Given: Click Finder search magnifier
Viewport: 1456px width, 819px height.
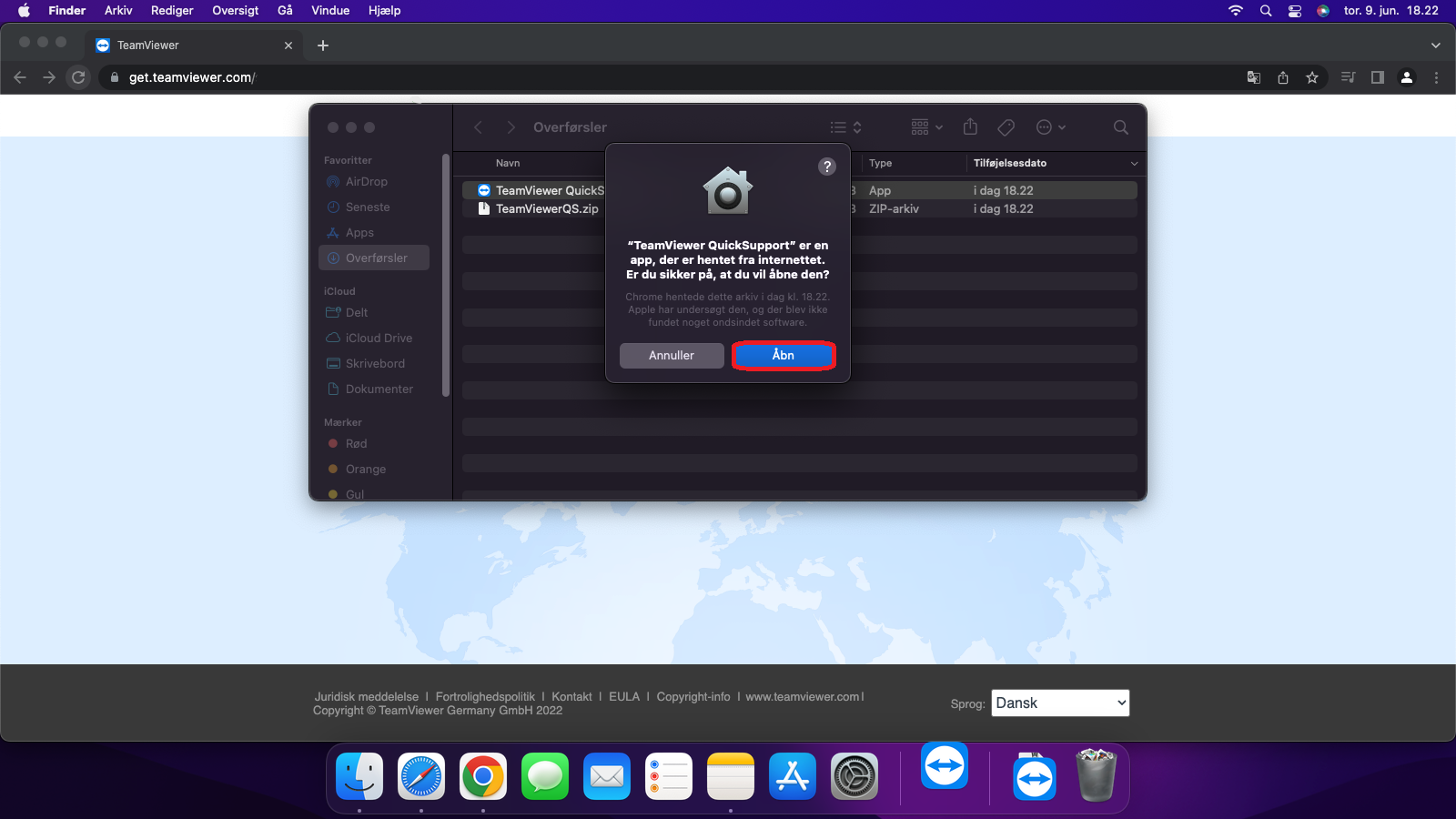Looking at the screenshot, I should 1121,127.
